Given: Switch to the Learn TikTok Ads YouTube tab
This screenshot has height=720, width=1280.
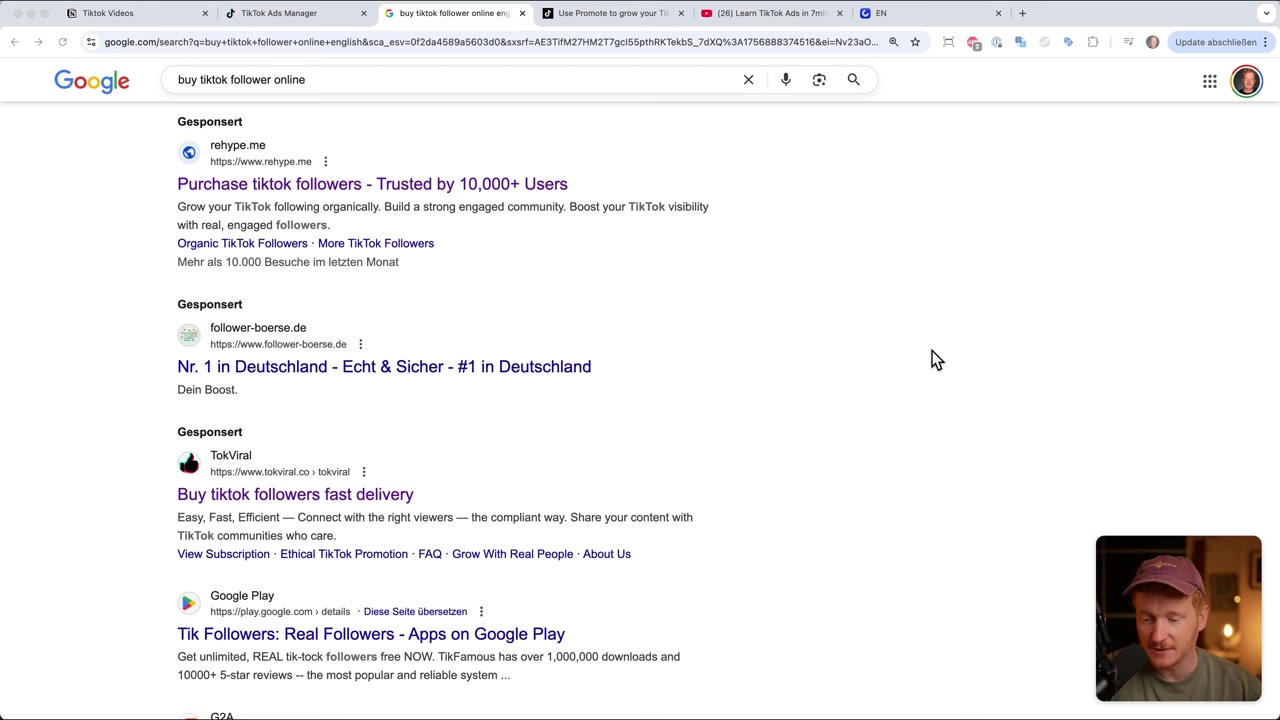Looking at the screenshot, I should pyautogui.click(x=771, y=13).
